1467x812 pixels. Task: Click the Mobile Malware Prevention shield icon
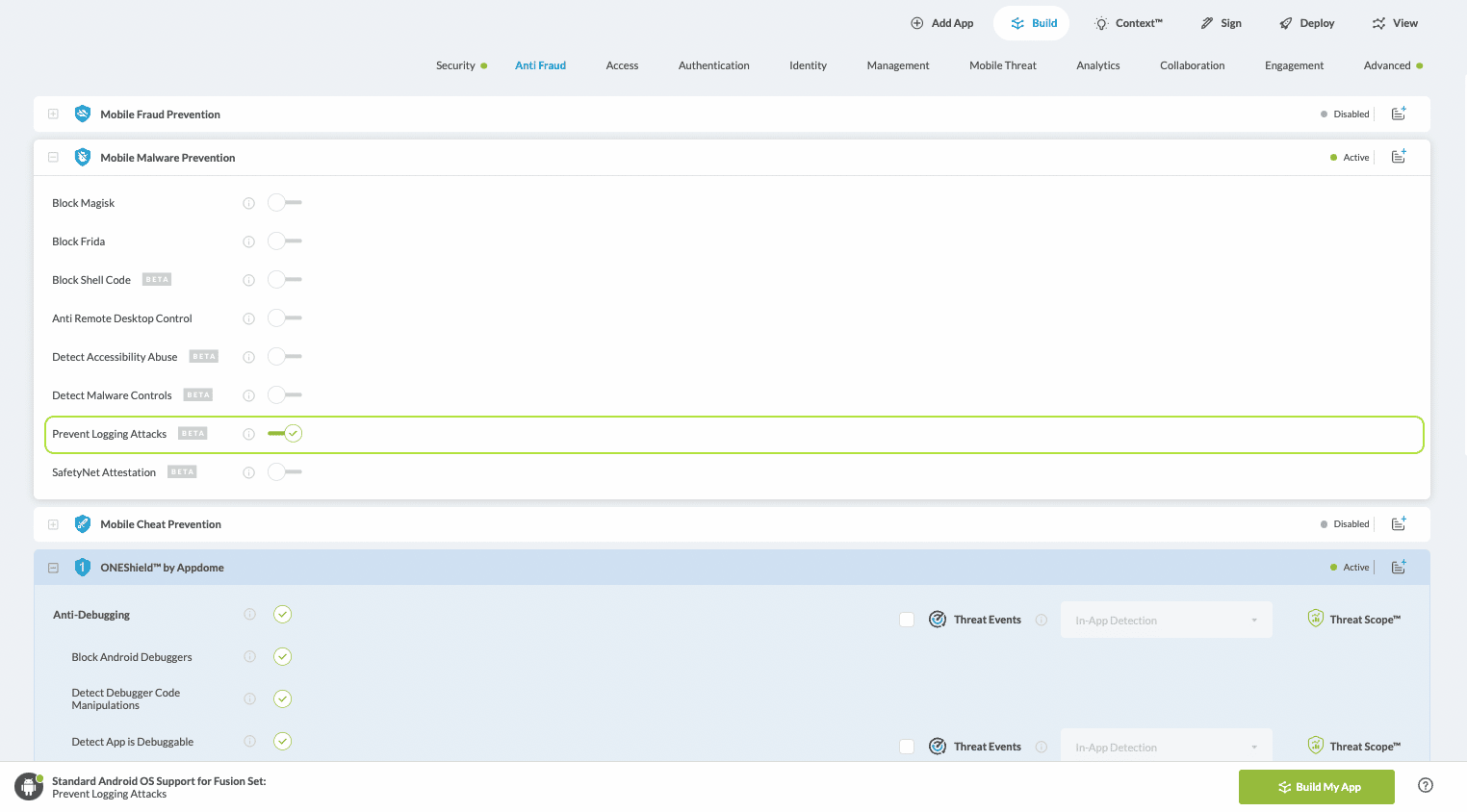click(x=83, y=158)
